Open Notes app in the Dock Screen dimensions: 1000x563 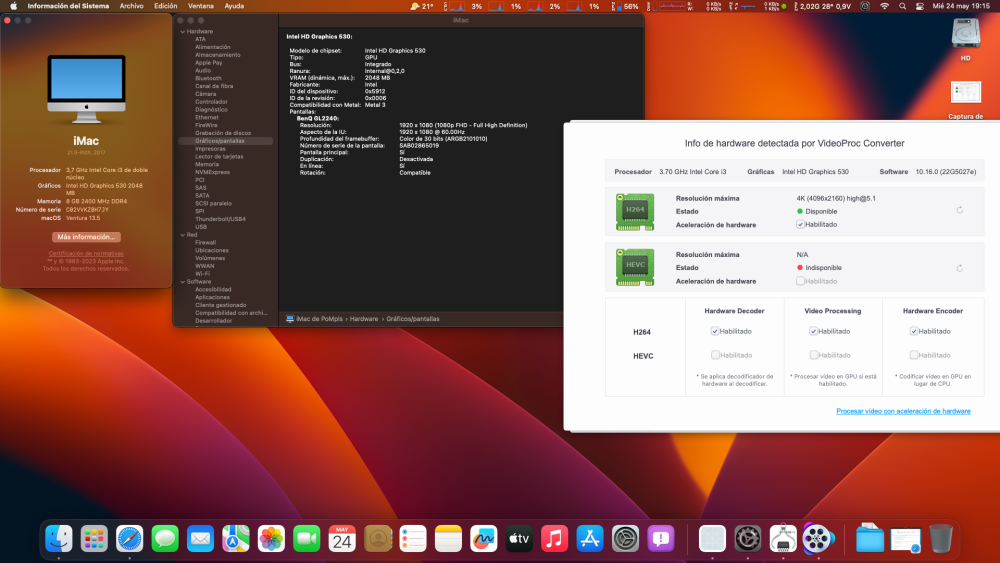click(x=448, y=539)
